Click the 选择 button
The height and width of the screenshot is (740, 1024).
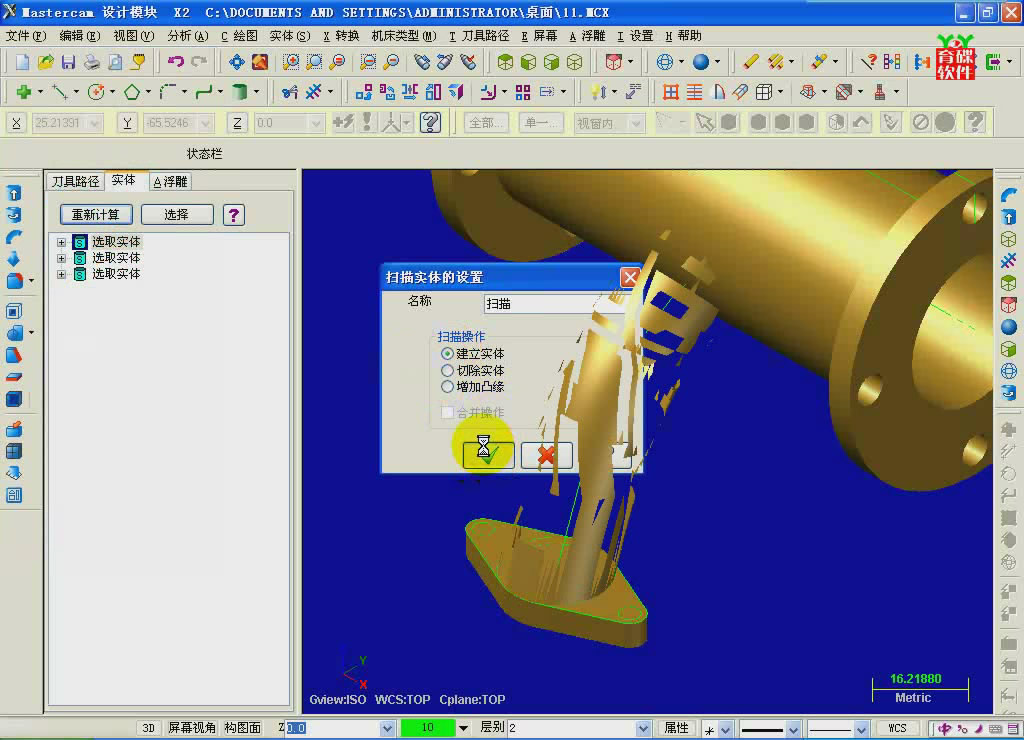(x=177, y=215)
